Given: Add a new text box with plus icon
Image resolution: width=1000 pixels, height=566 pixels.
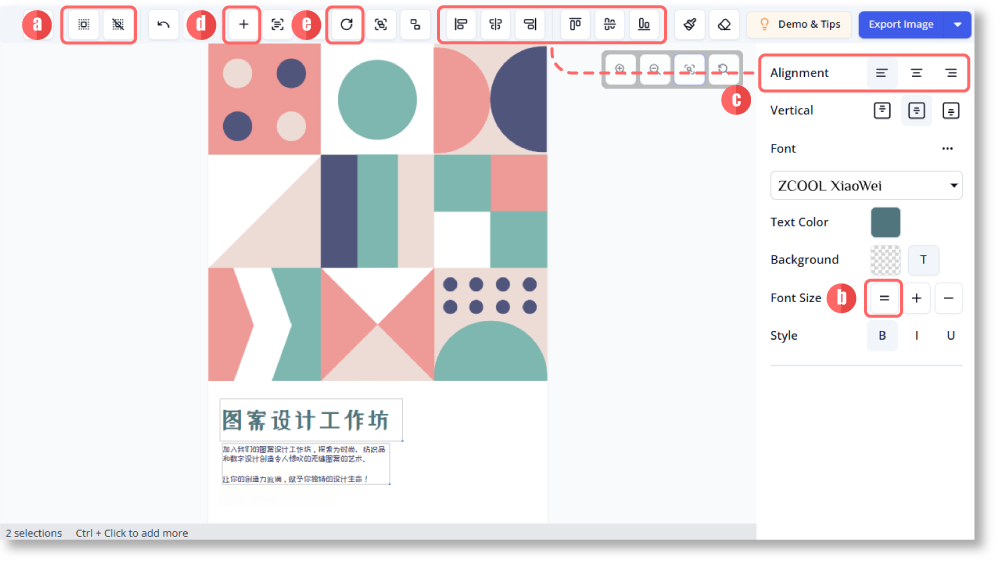Looking at the screenshot, I should coord(244,25).
